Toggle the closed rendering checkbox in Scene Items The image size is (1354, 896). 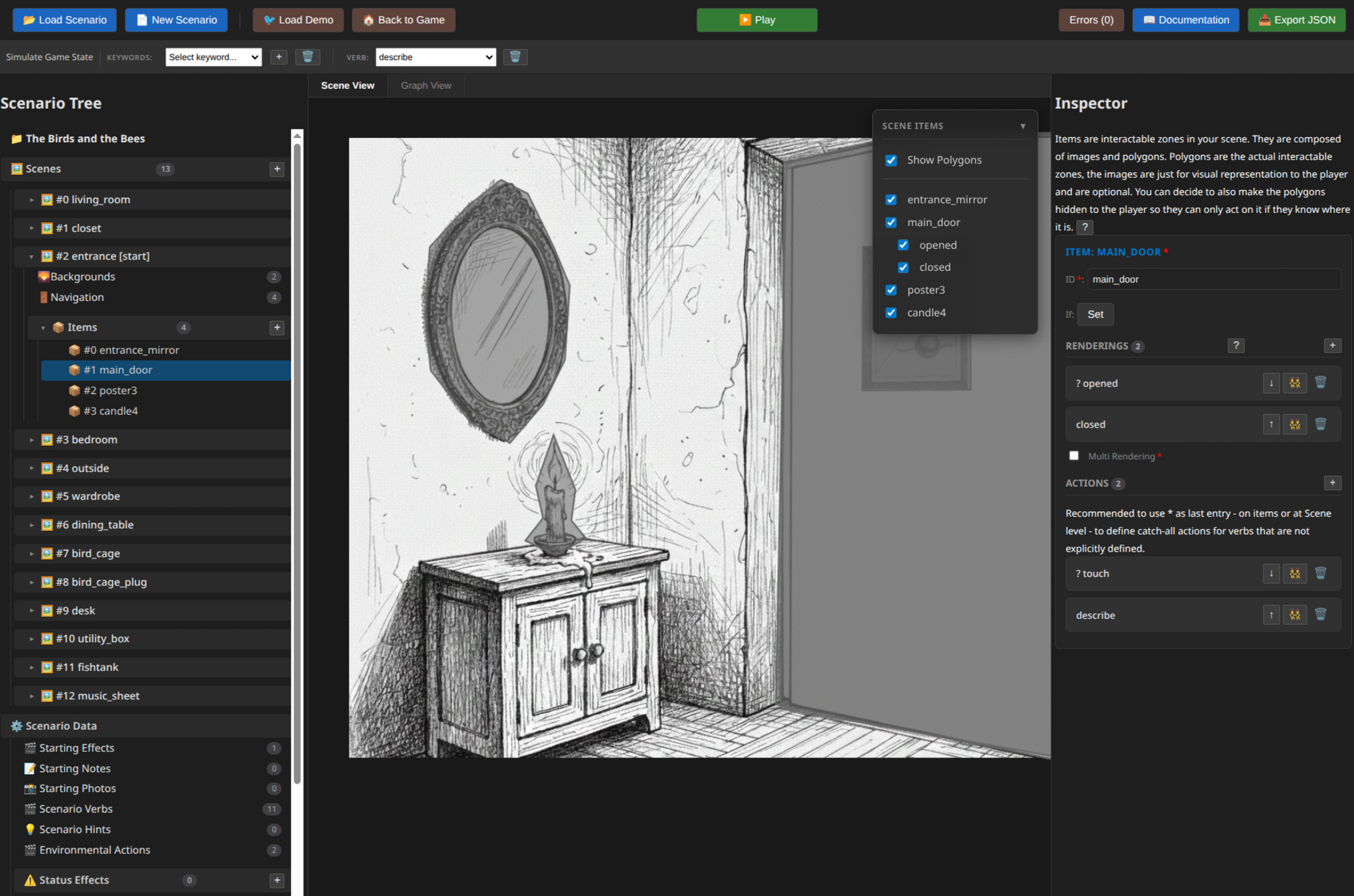click(x=903, y=267)
